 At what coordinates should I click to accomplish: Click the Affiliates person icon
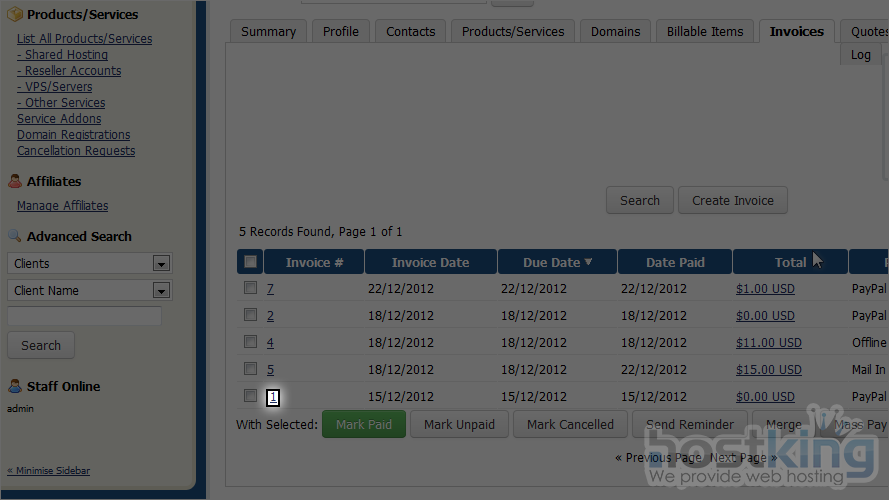pos(15,182)
